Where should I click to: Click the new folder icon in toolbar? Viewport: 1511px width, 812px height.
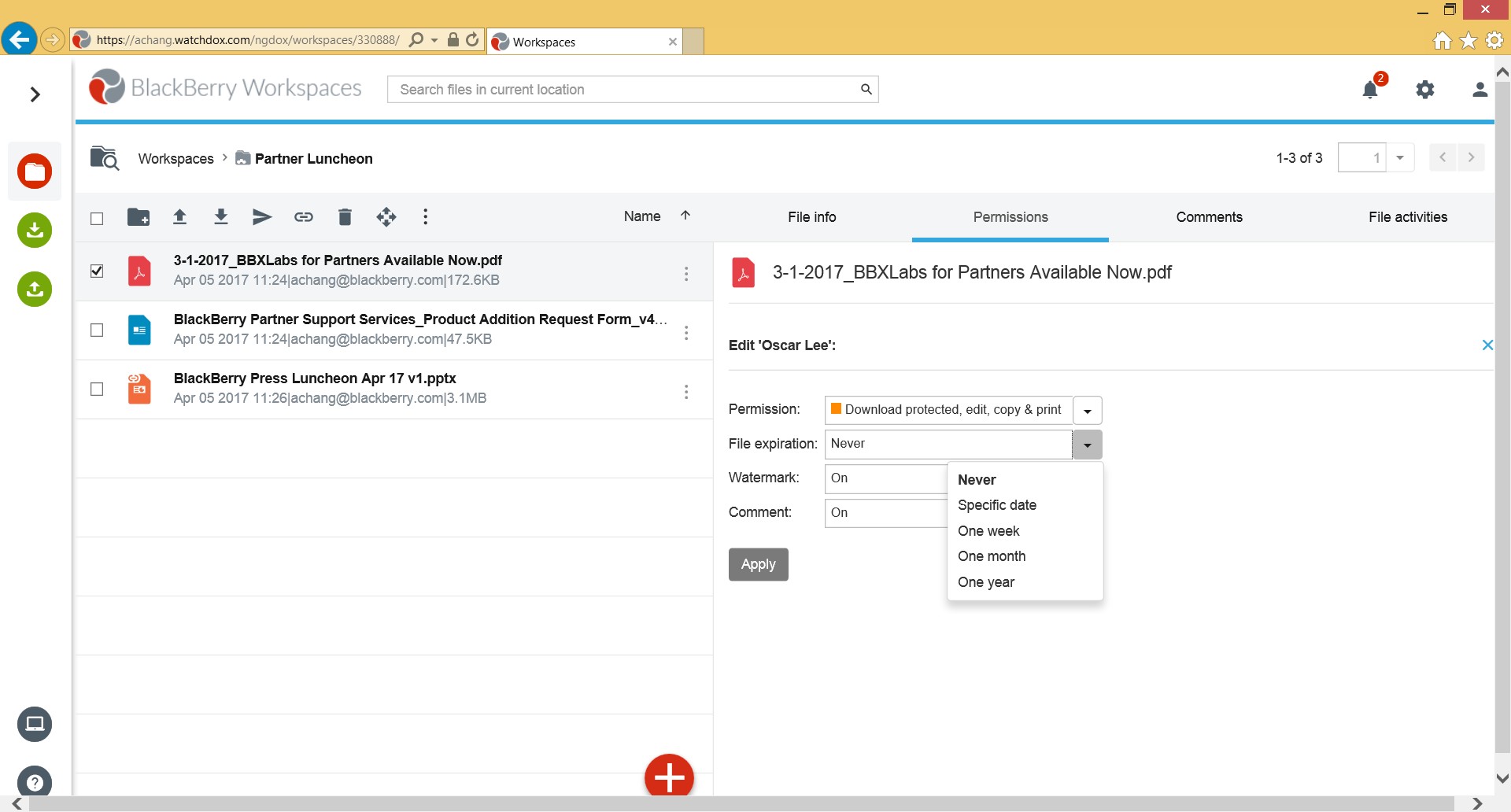(x=139, y=217)
